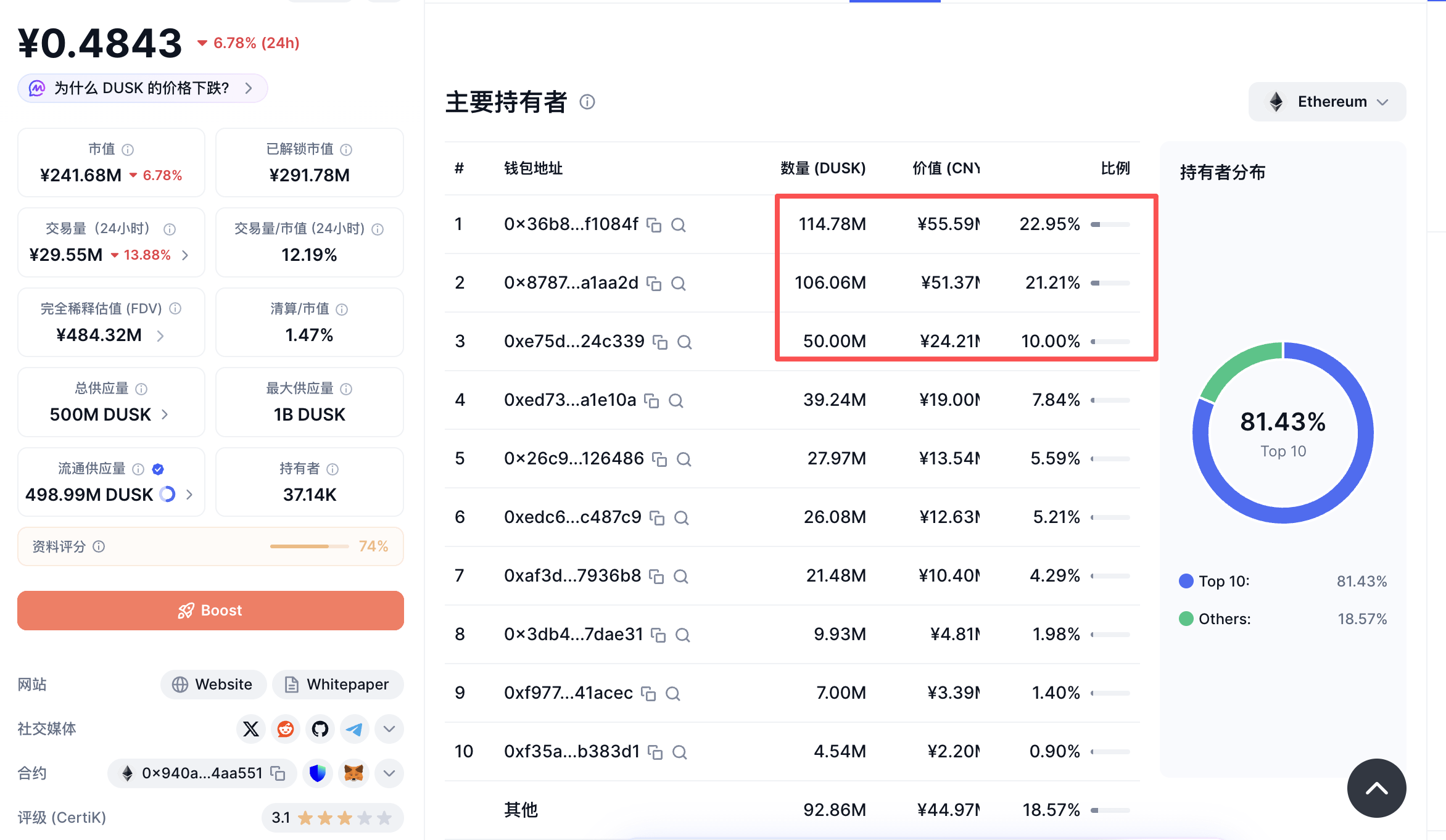Click the orange Boost button

tap(210, 611)
